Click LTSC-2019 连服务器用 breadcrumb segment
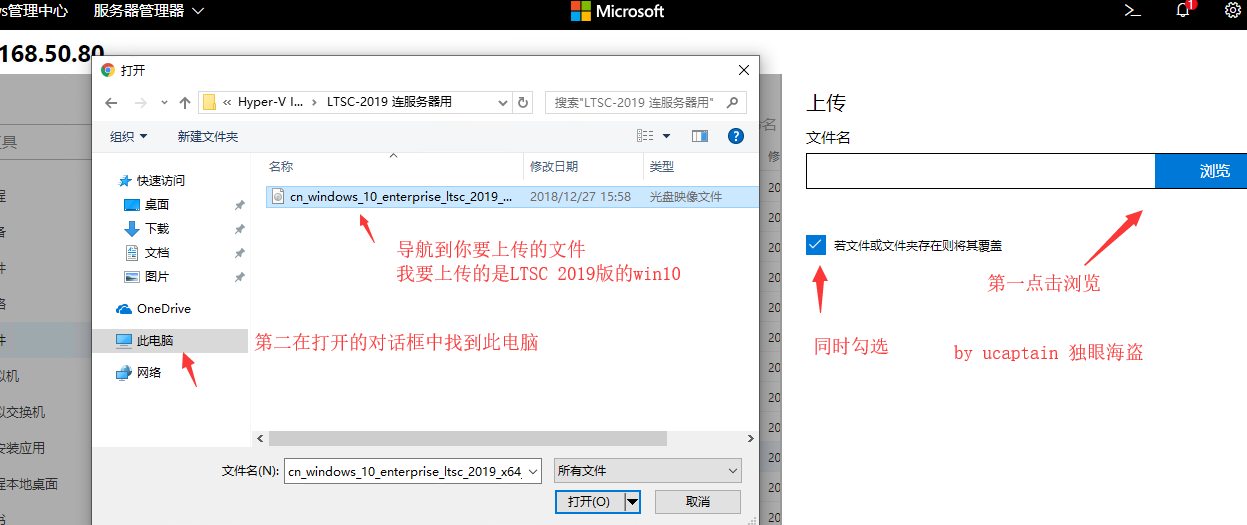Screen dimensions: 1247x525 (390, 102)
